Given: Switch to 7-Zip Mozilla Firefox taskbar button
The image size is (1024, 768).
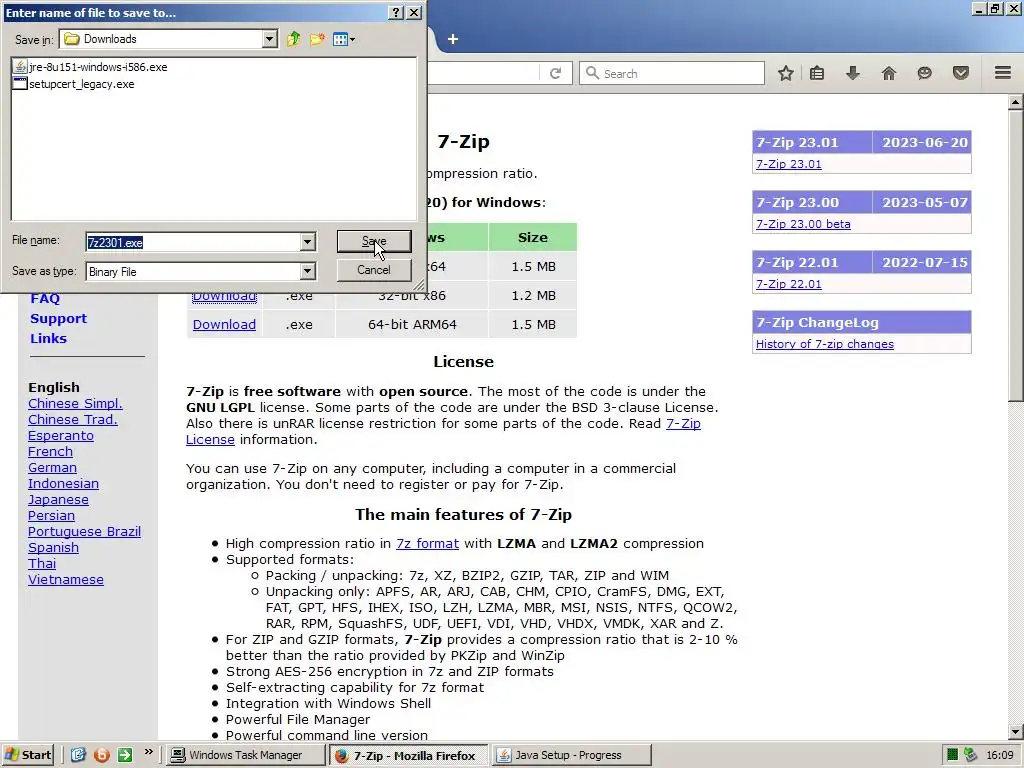Looking at the screenshot, I should (408, 755).
